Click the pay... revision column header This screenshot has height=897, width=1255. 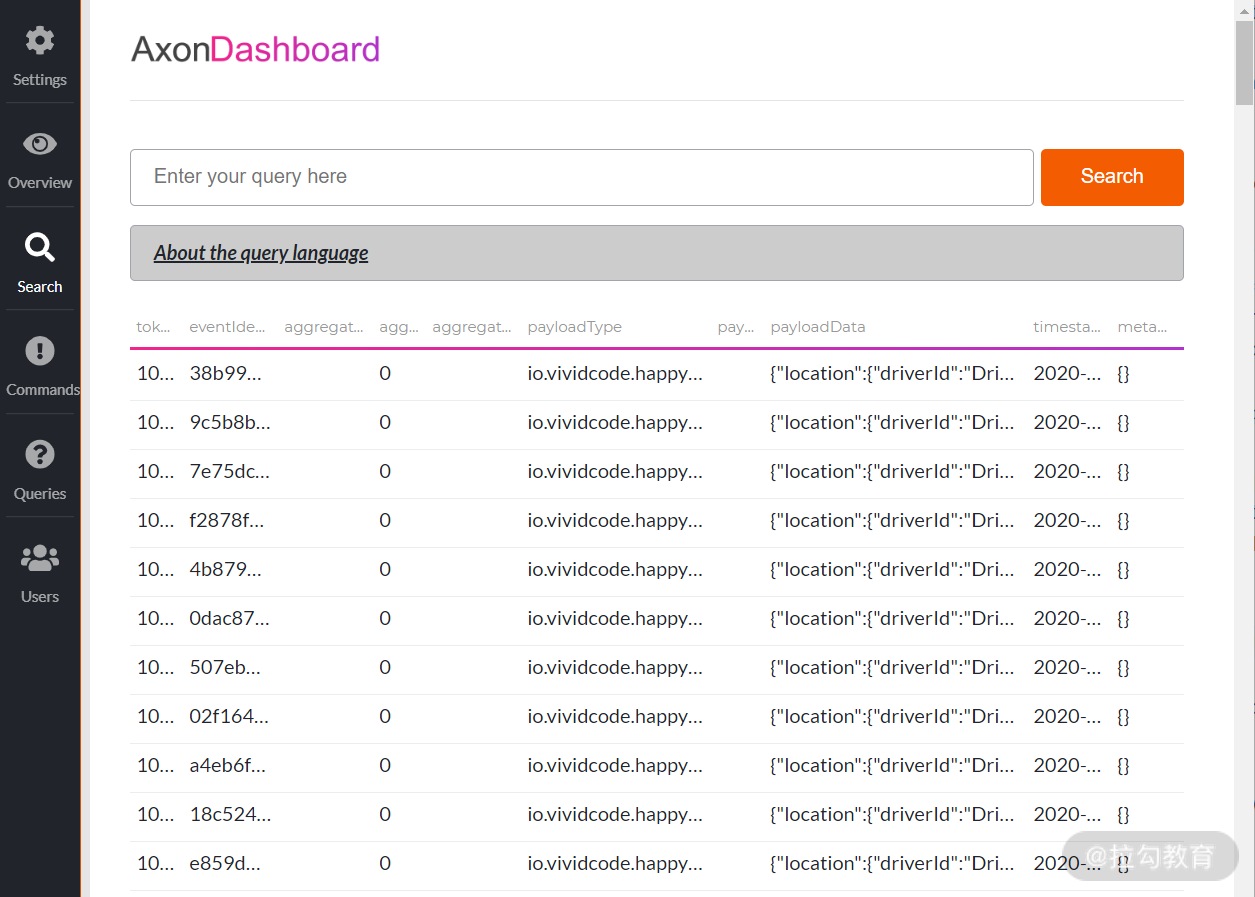pyautogui.click(x=736, y=327)
